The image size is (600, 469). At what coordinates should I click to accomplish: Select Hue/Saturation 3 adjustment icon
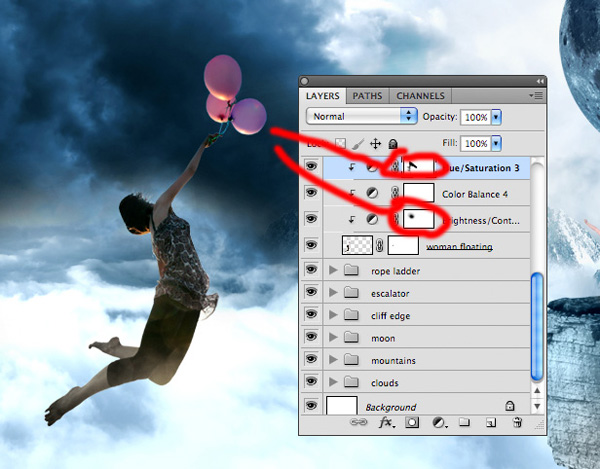[372, 167]
